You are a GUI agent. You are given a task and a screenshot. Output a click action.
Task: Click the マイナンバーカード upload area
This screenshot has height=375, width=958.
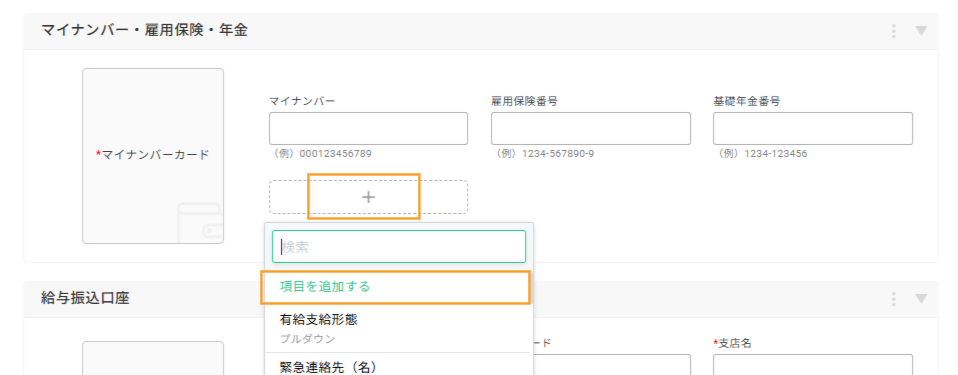pyautogui.click(x=153, y=156)
